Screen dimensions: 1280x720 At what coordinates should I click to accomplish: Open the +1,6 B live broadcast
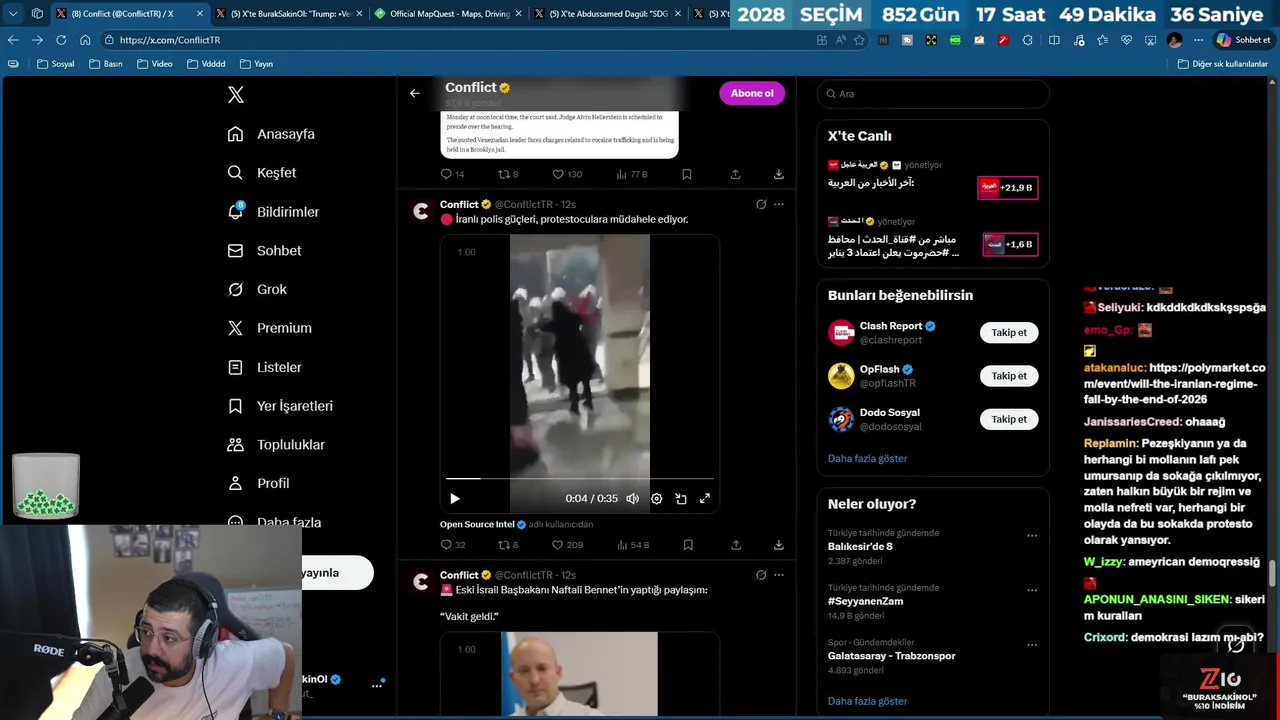[1010, 244]
